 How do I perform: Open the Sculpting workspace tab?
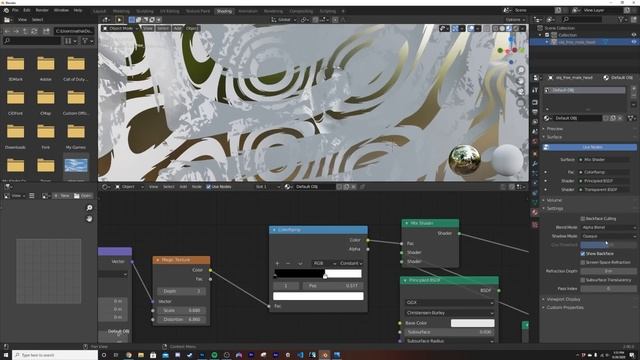[145, 11]
